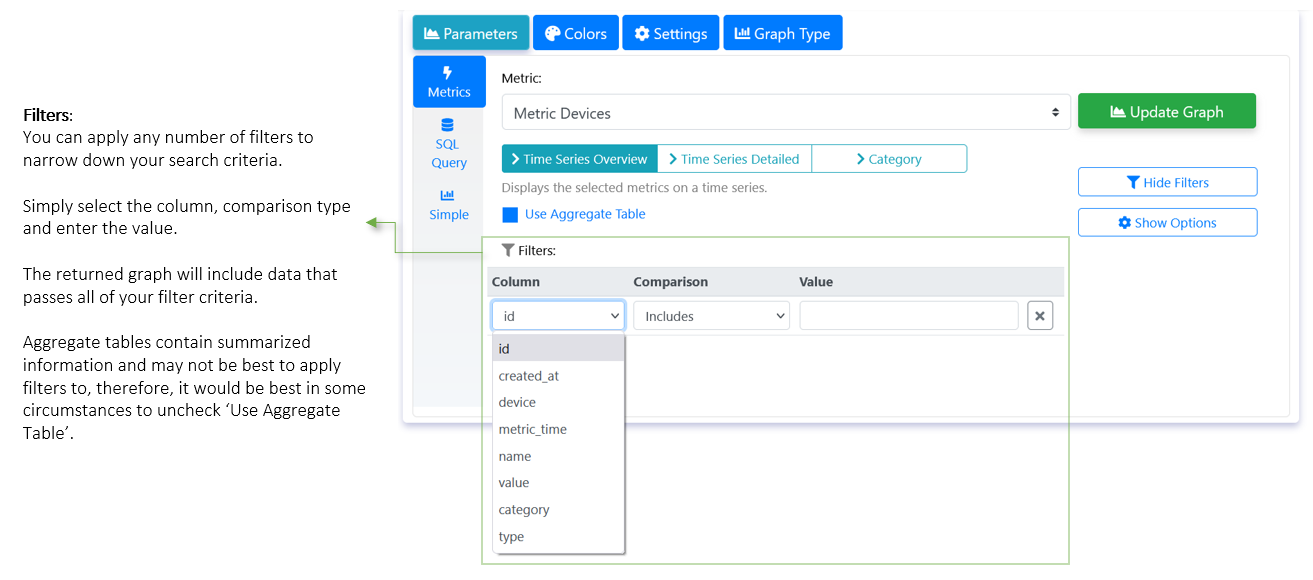Click the Use Aggregate Table label text
The image size is (1313, 580).
pos(585,214)
